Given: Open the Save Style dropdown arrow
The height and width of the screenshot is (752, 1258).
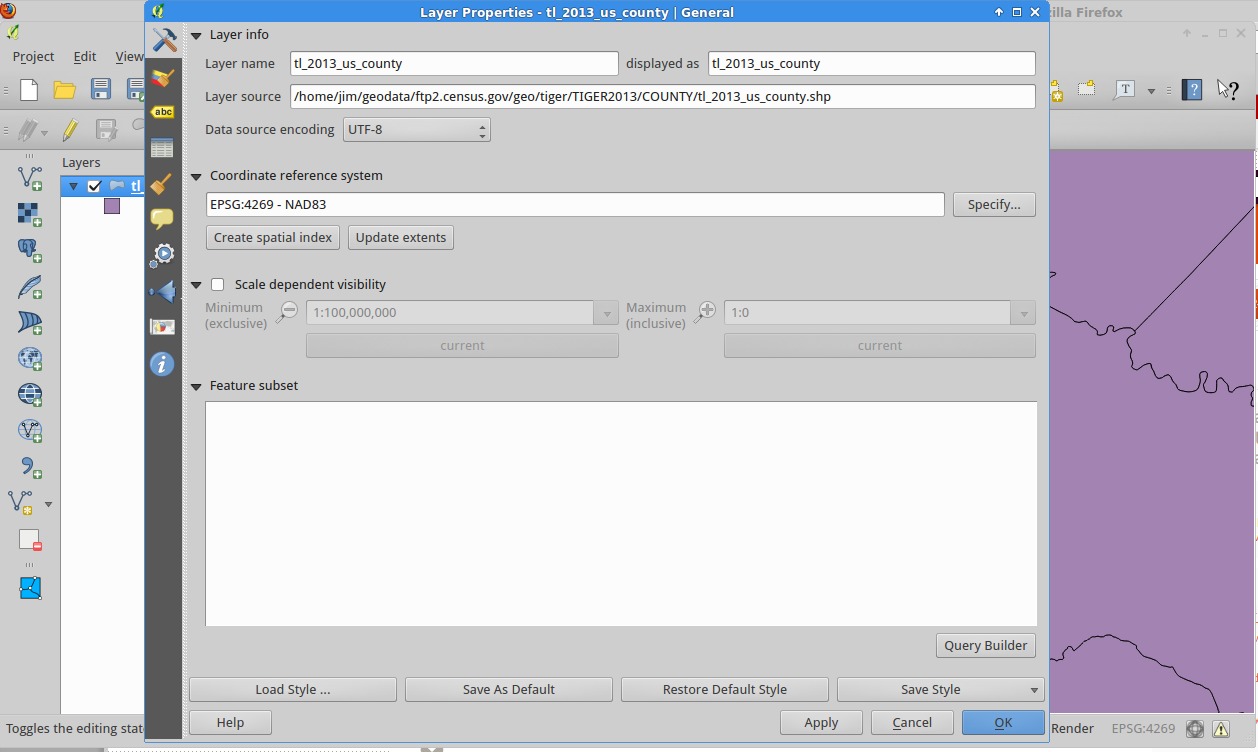Looking at the screenshot, I should click(x=1033, y=690).
